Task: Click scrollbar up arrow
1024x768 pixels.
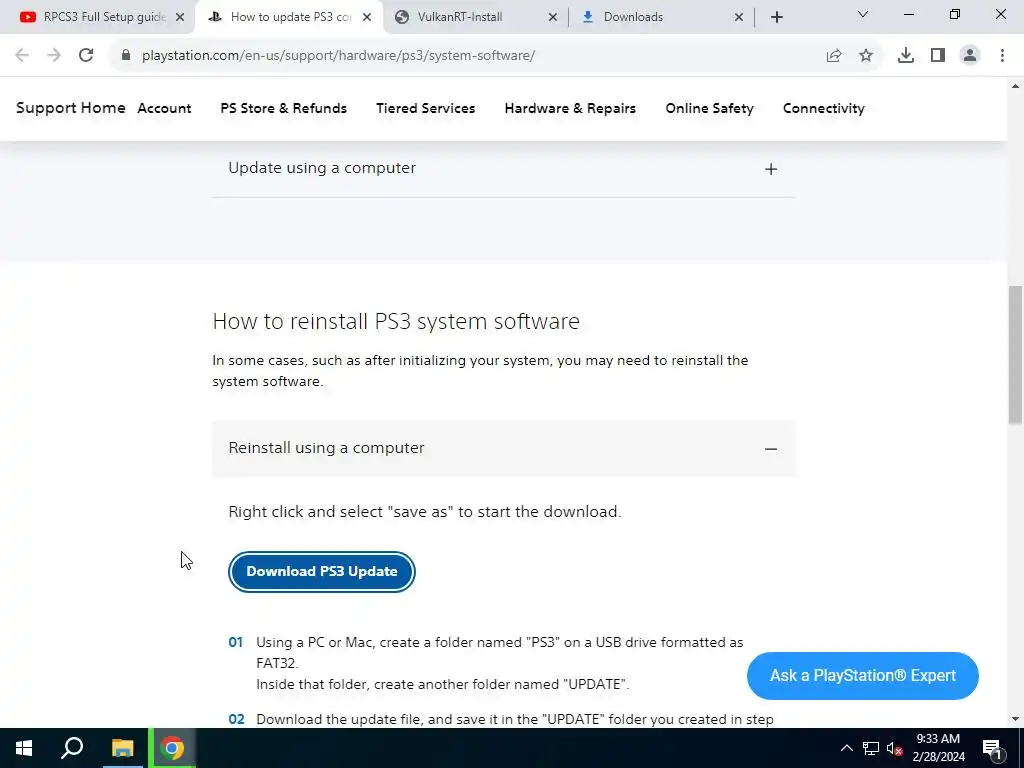Action: 1015,86
